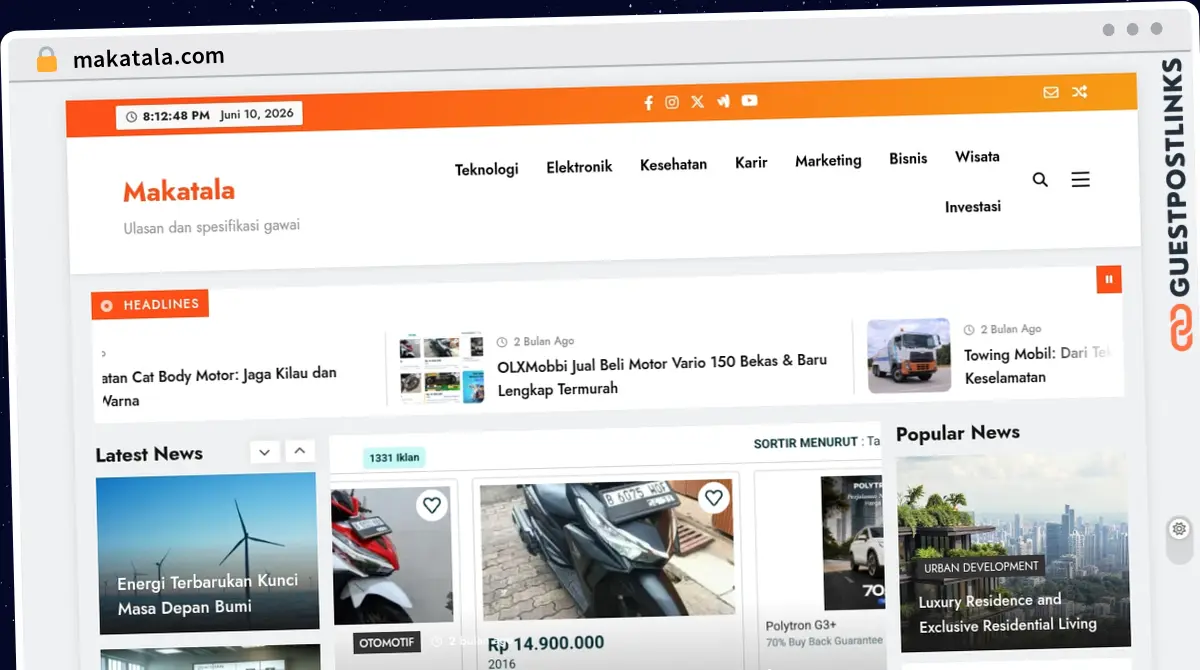Click the newsletter envelope icon

click(1051, 92)
